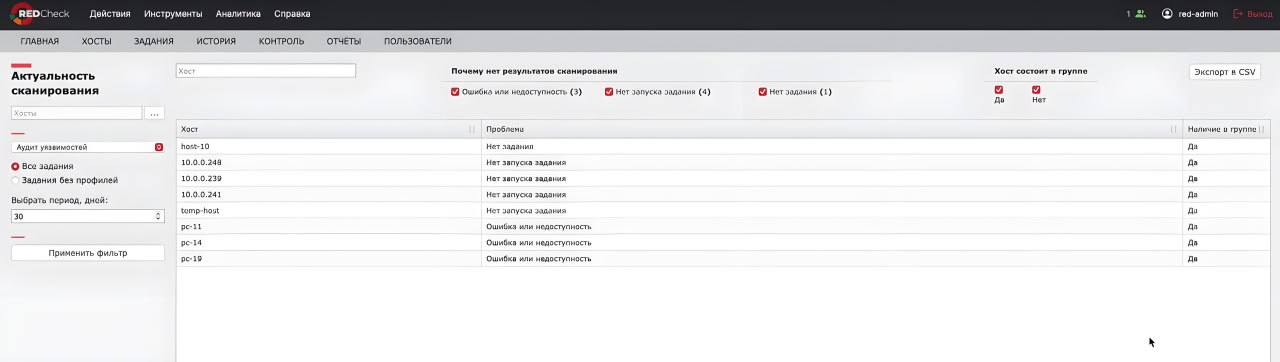Click the problem cell for host-10
Image resolution: width=1280 pixels, height=362 pixels.
[831, 146]
